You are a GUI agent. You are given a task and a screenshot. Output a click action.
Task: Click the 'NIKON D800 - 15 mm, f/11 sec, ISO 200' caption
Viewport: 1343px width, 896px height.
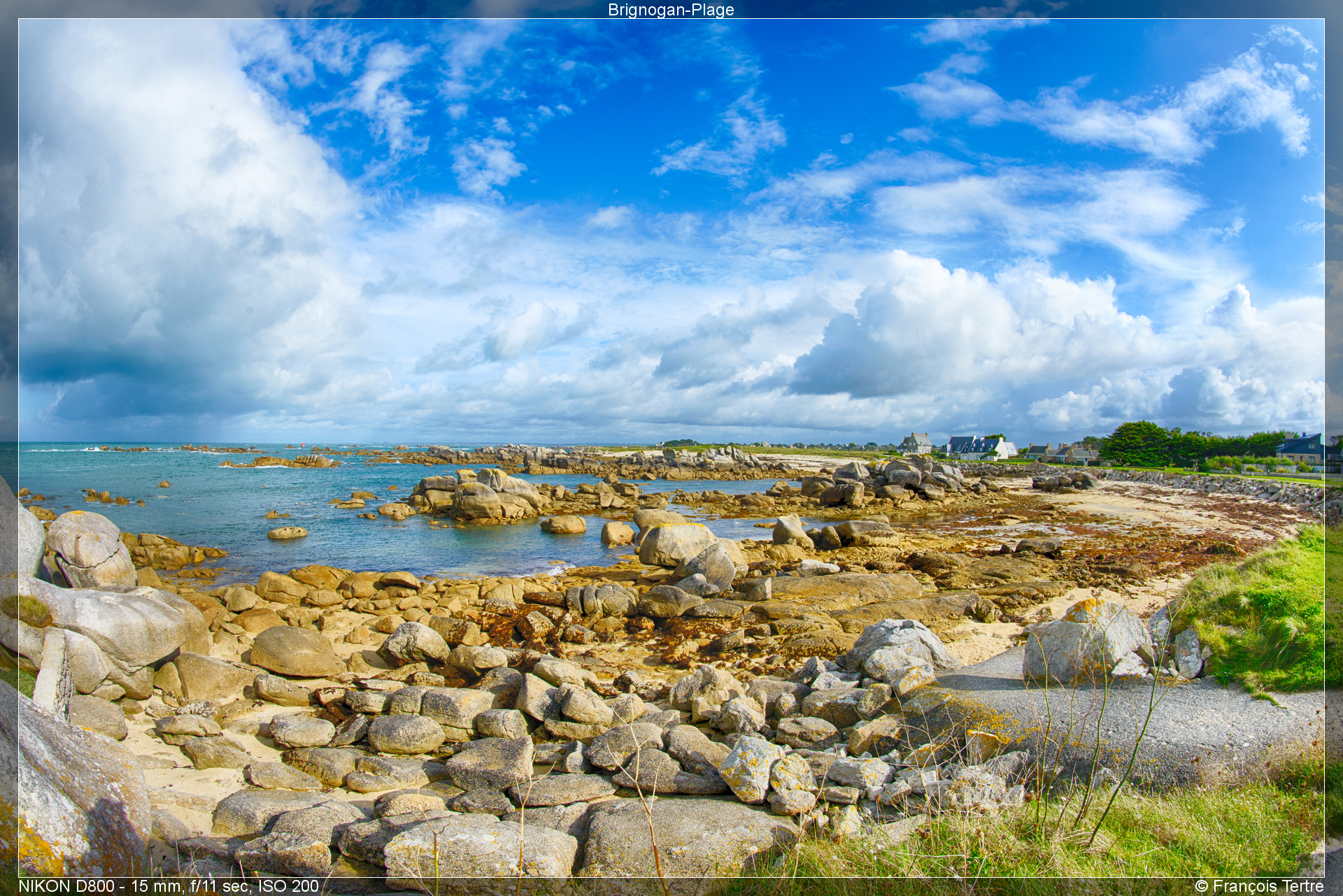[169, 886]
